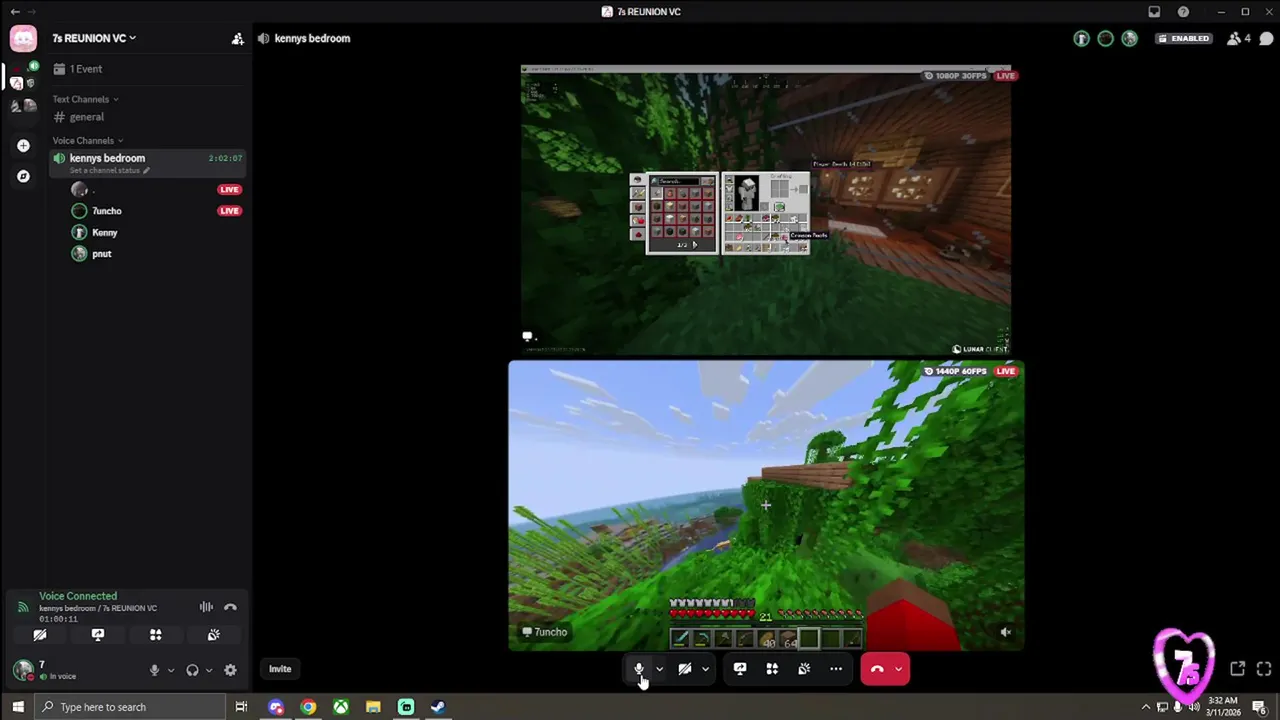This screenshot has height=720, width=1280.
Task: Open Google Chrome from the taskbar
Action: (x=308, y=707)
